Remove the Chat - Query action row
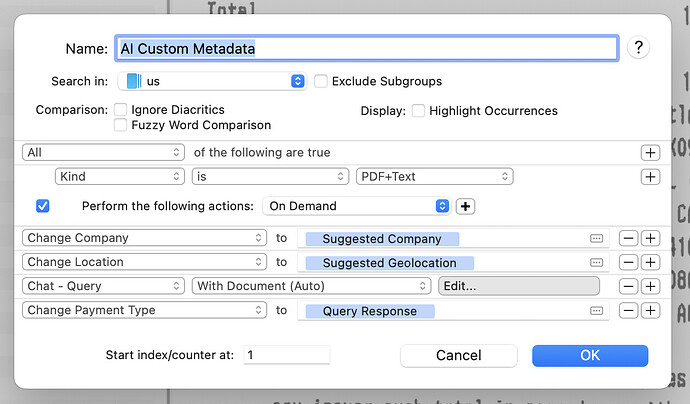690x404 pixels. (627, 286)
